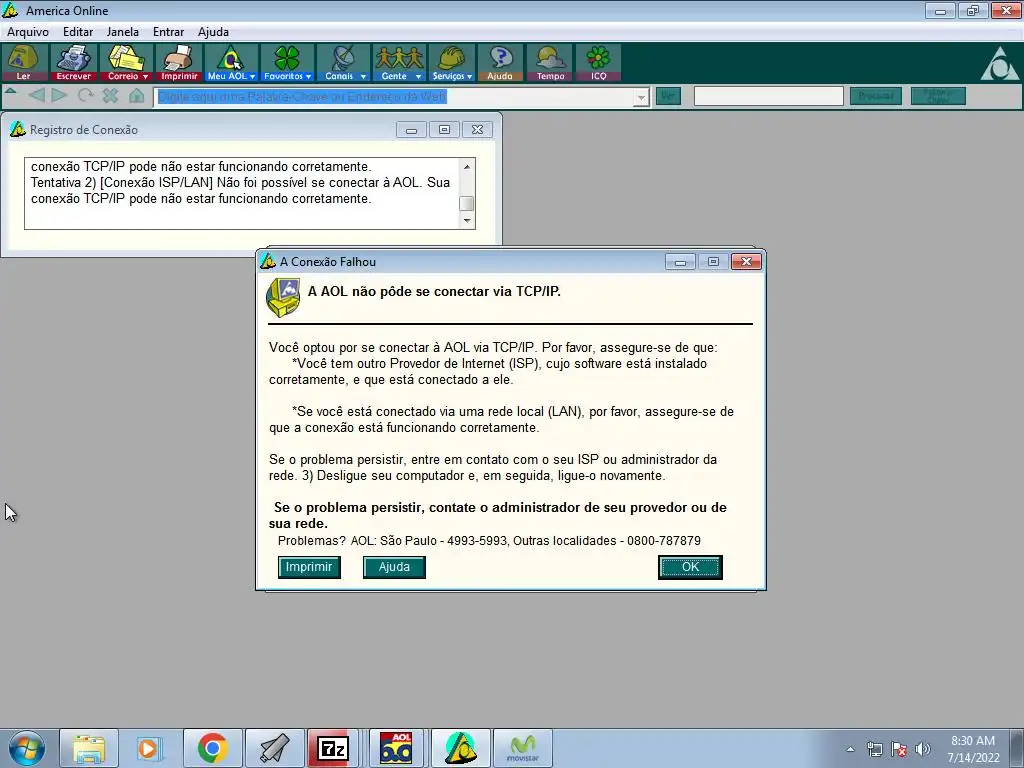
Task: Open the Janela menu
Action: tap(123, 32)
